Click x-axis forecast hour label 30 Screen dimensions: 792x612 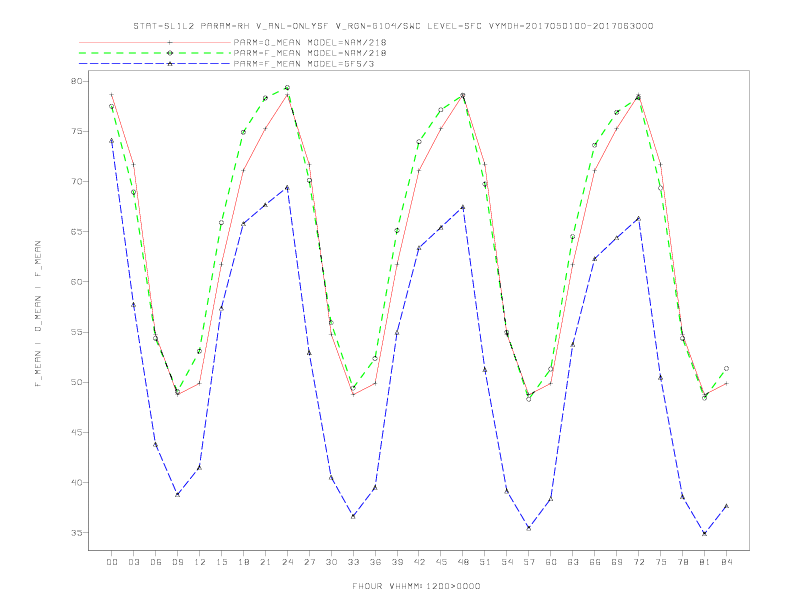[x=331, y=562]
